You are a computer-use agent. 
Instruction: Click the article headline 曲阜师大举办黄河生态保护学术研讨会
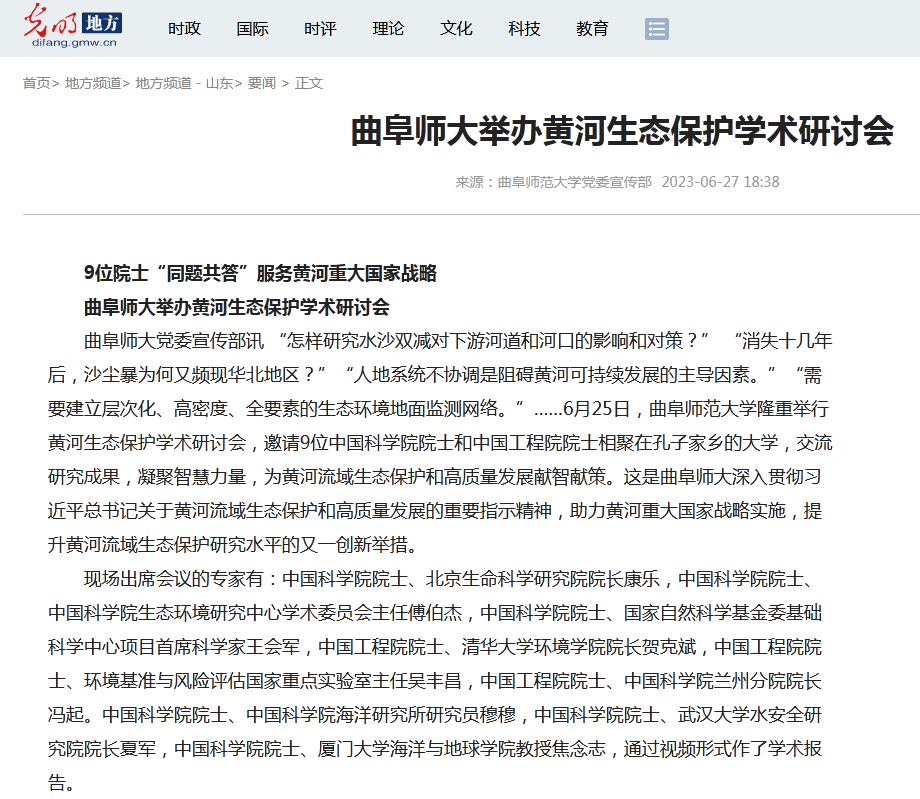coord(621,131)
